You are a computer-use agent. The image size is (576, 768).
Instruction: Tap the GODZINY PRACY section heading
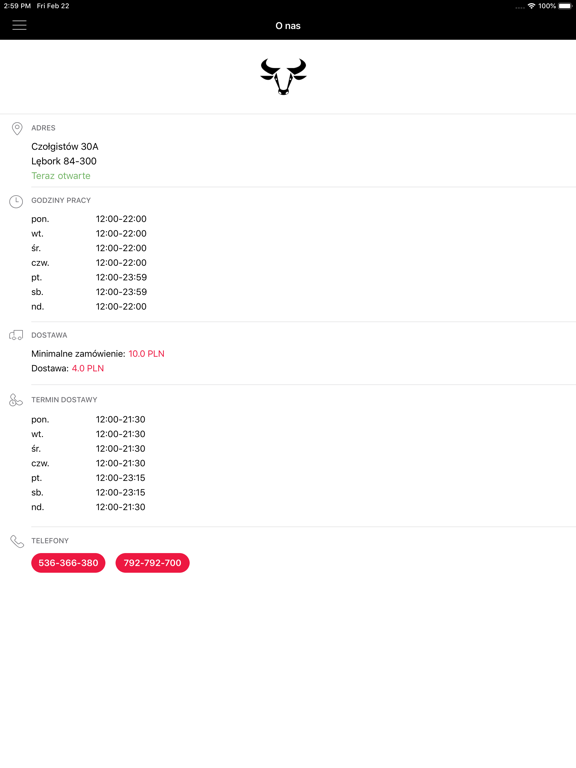pos(61,200)
